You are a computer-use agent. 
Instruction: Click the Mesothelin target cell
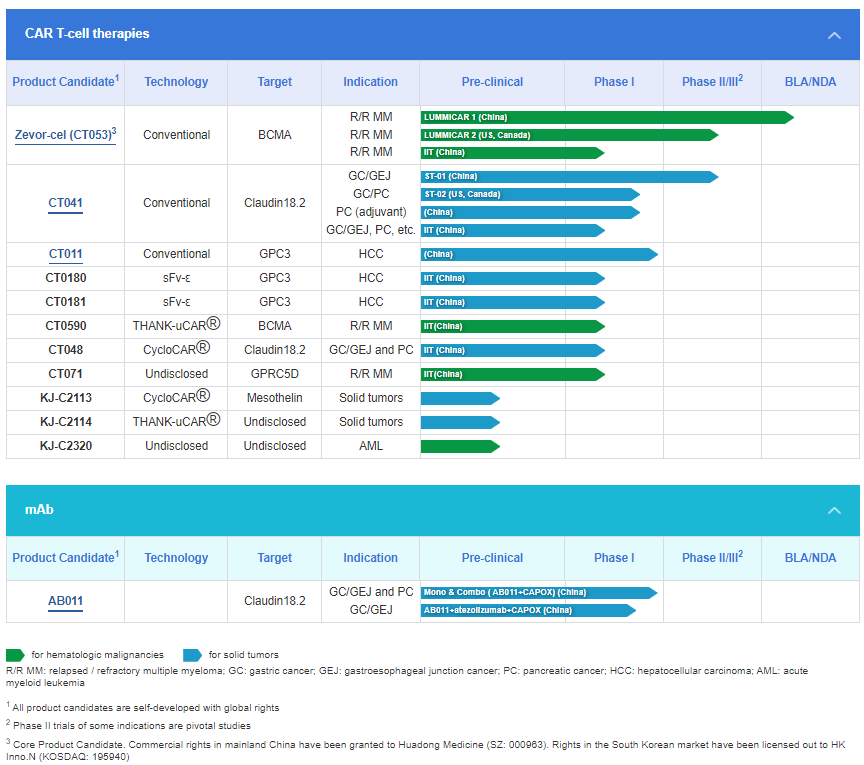click(x=274, y=398)
